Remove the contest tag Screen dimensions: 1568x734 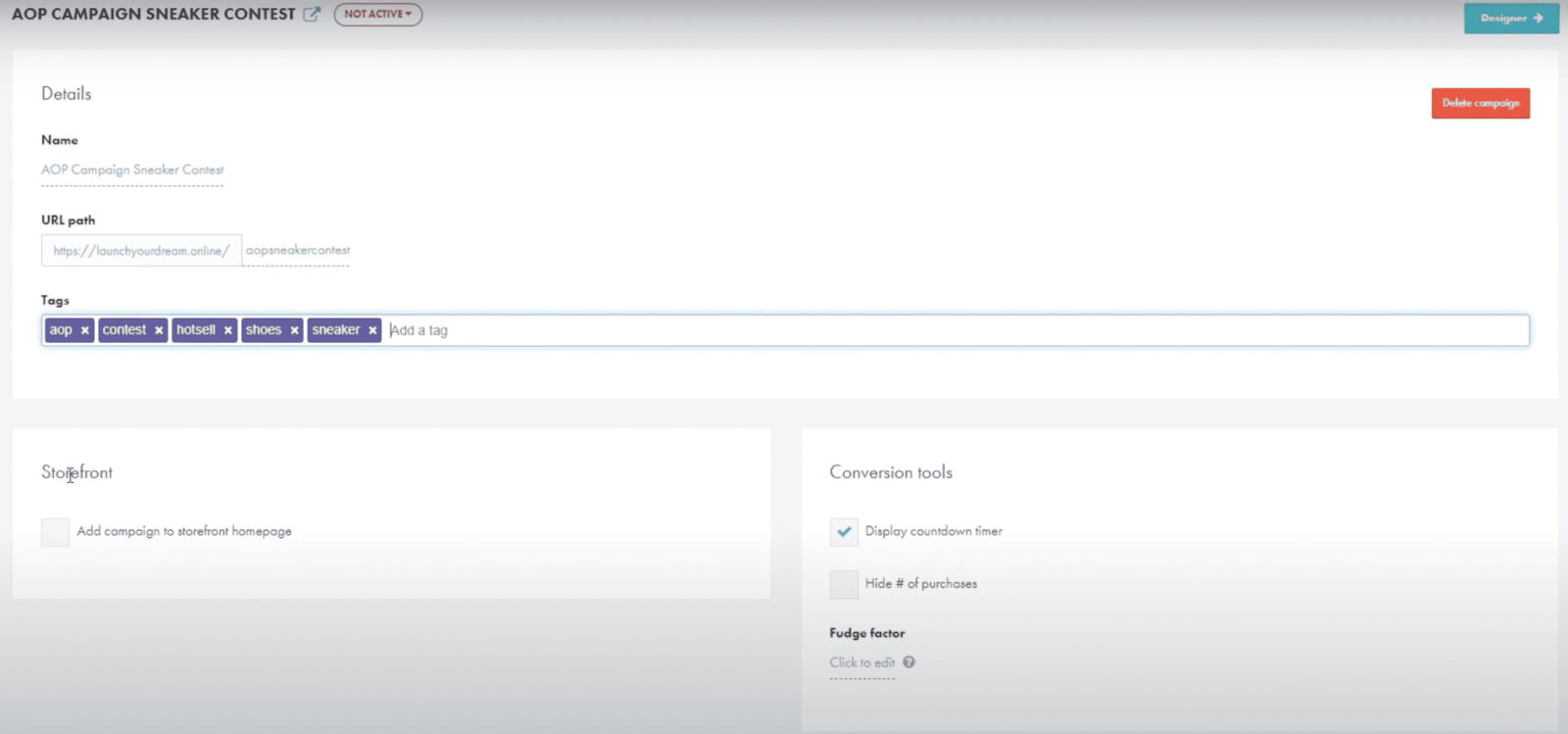159,330
